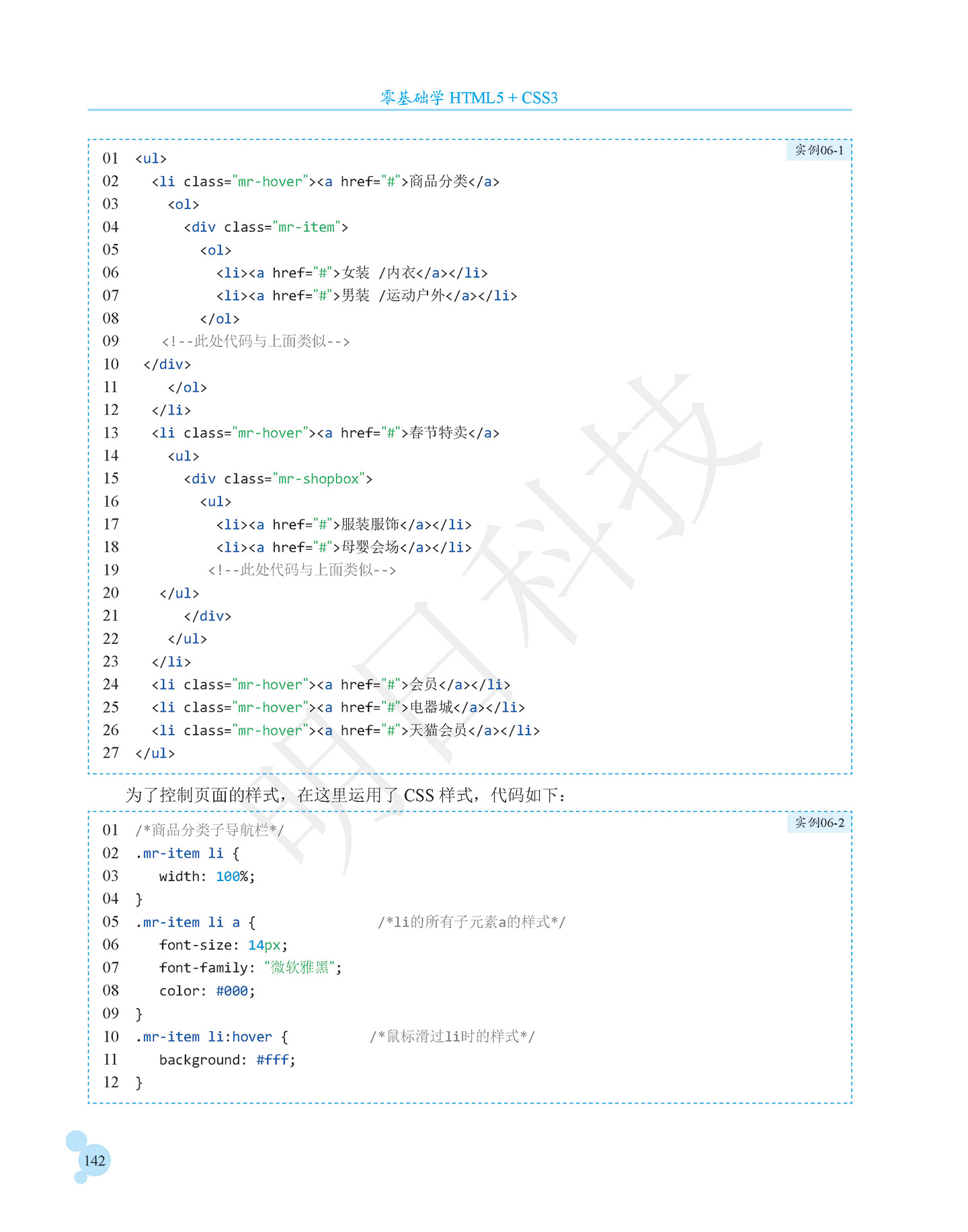Click the line with class="mr-shopbox"
Viewport: 968px width, 1232px height.
(278, 479)
